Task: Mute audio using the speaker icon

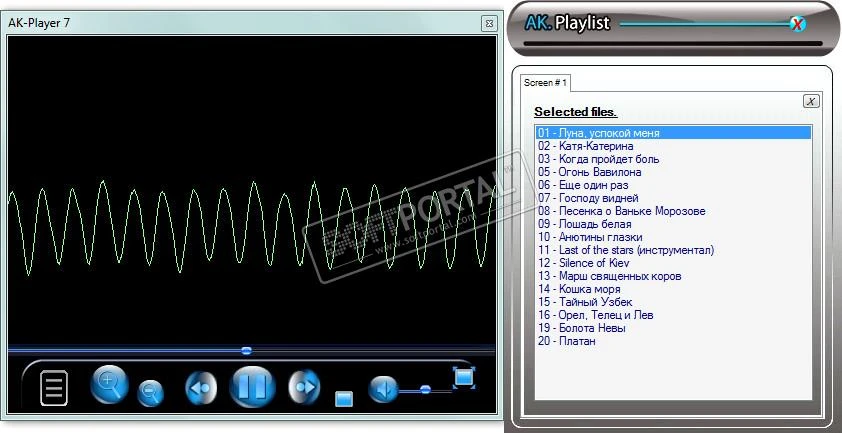Action: click(x=383, y=389)
